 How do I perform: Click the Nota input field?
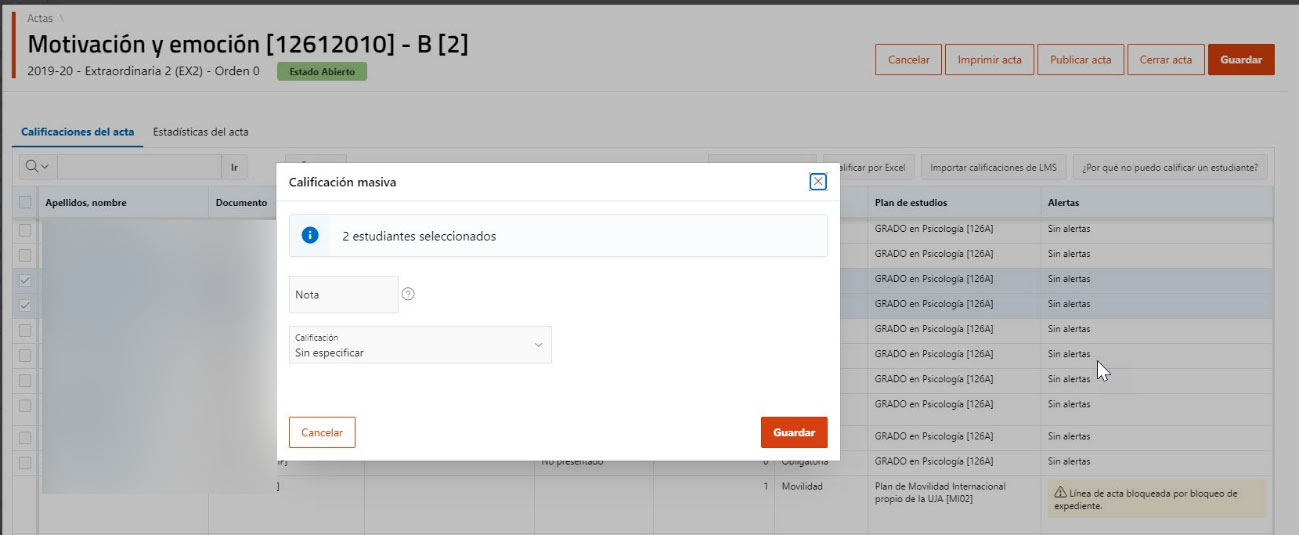(x=344, y=295)
